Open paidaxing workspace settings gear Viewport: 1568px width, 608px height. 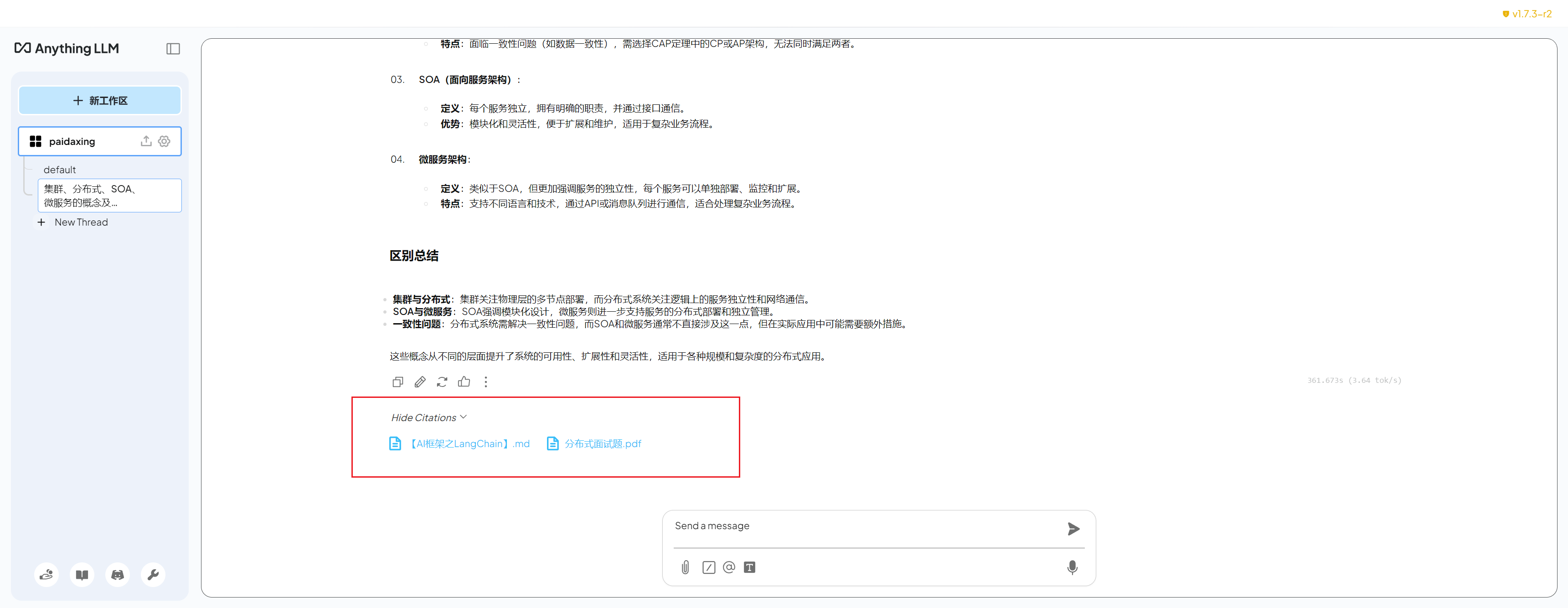(165, 141)
